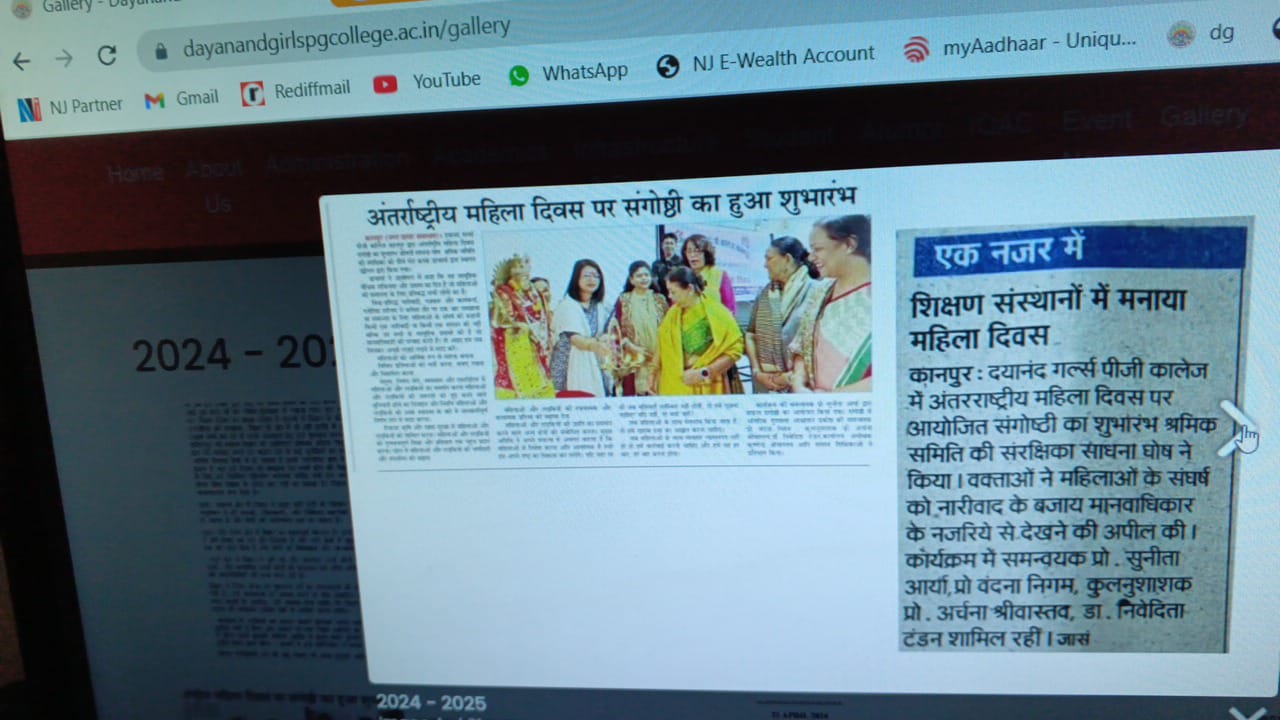This screenshot has height=720, width=1280.
Task: Click the newspaper group photo in the lightbox
Action: point(676,312)
